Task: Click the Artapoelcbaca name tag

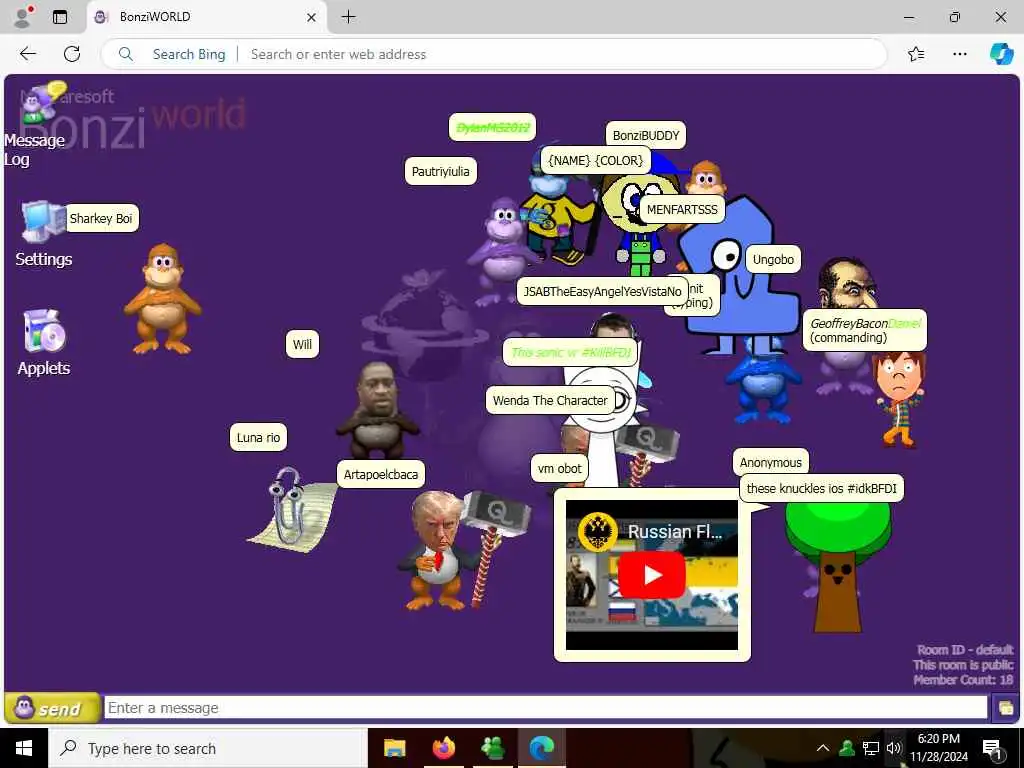Action: pyautogui.click(x=381, y=474)
